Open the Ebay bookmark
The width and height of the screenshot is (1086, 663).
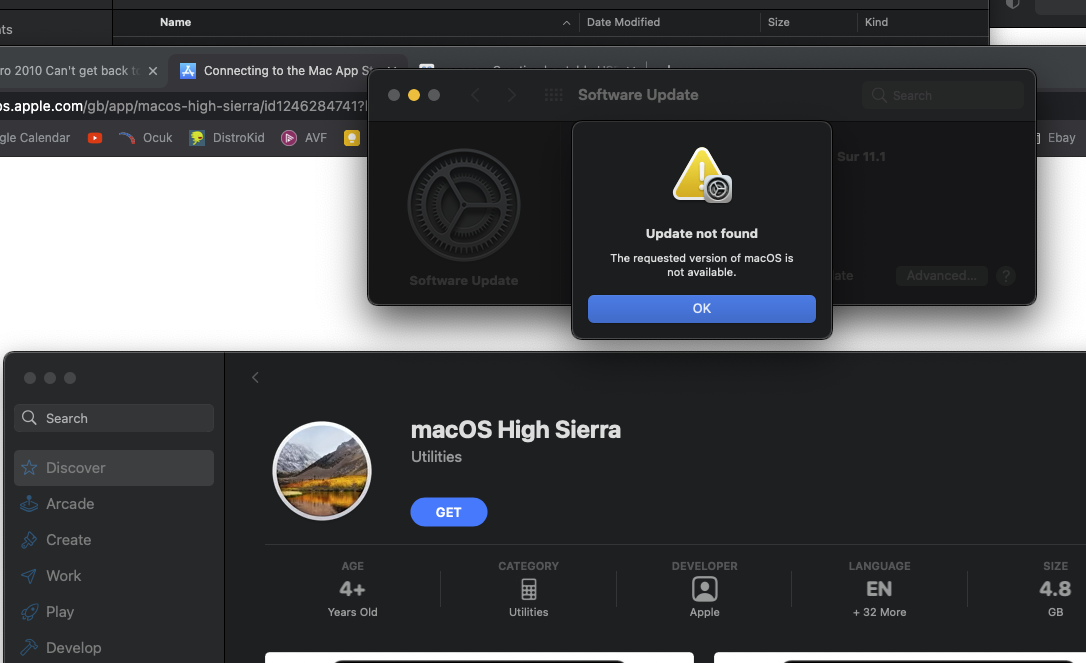pos(1056,138)
